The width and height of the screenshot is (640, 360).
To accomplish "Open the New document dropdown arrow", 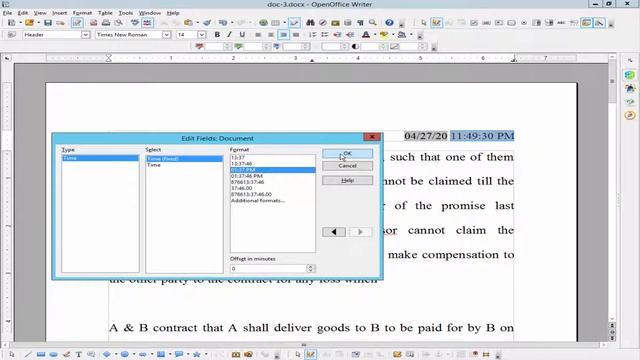I will (20, 23).
